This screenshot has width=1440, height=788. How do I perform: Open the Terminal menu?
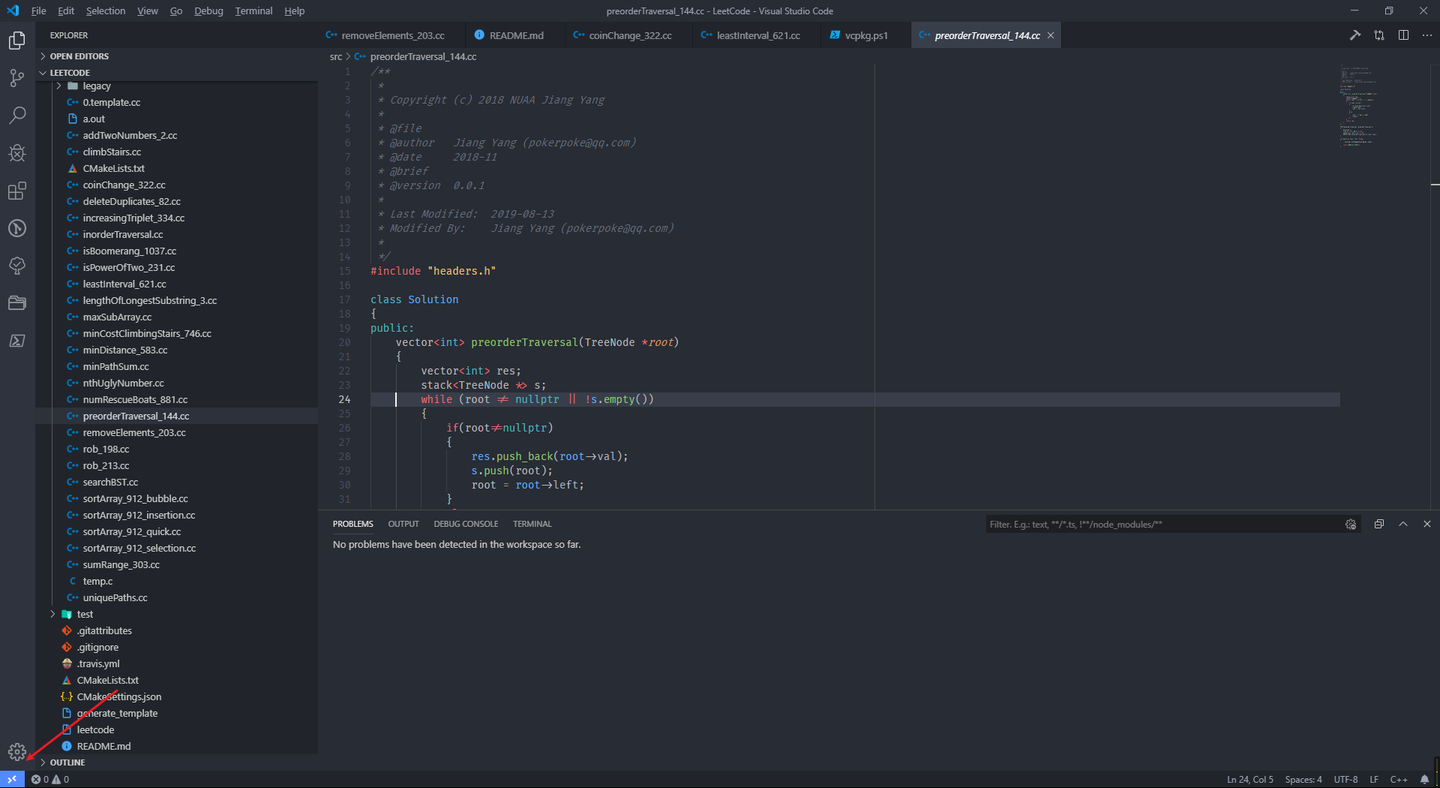click(253, 11)
